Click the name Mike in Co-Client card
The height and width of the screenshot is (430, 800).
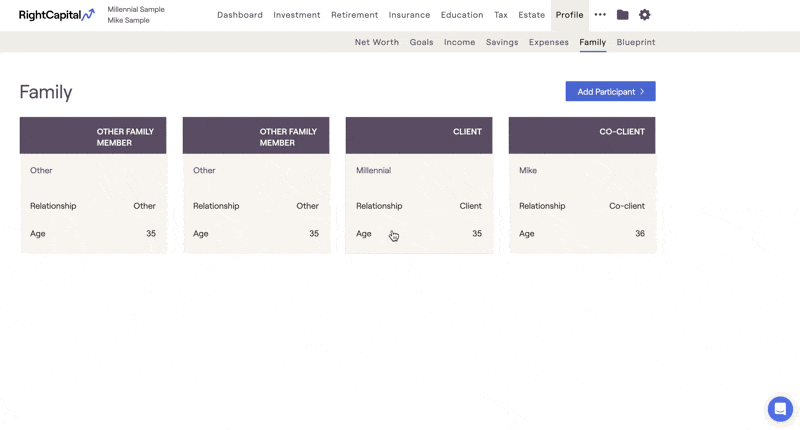click(528, 170)
